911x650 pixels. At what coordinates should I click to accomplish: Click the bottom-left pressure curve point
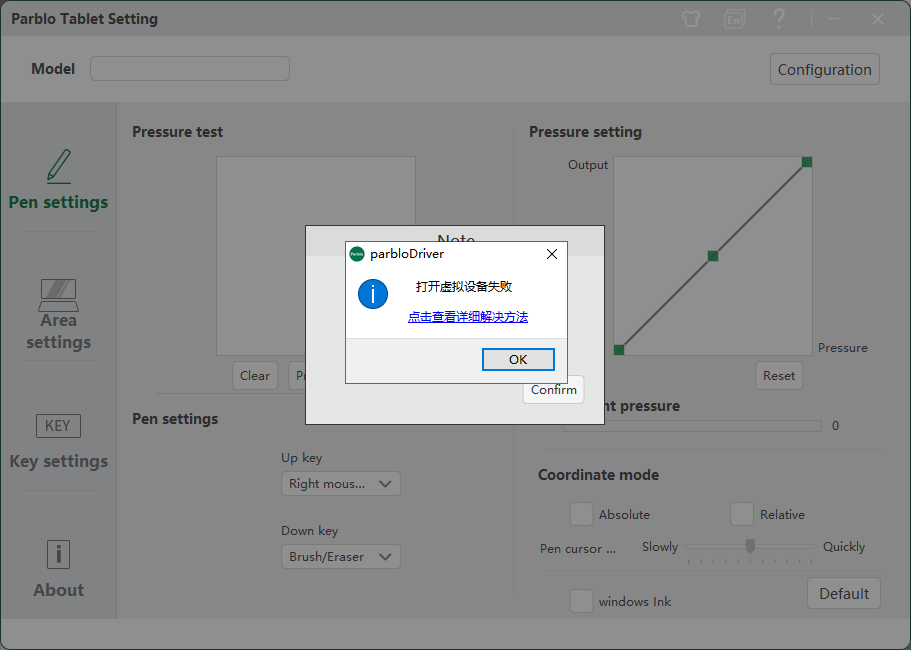pyautogui.click(x=619, y=350)
